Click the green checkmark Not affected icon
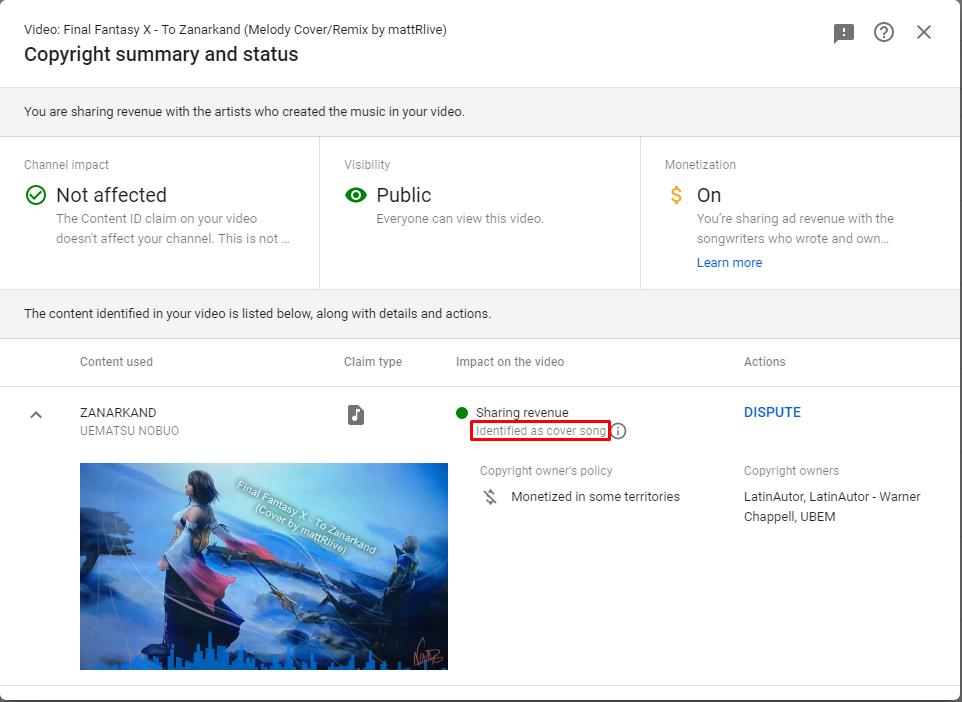Viewport: 962px width, 702px height. coord(36,195)
